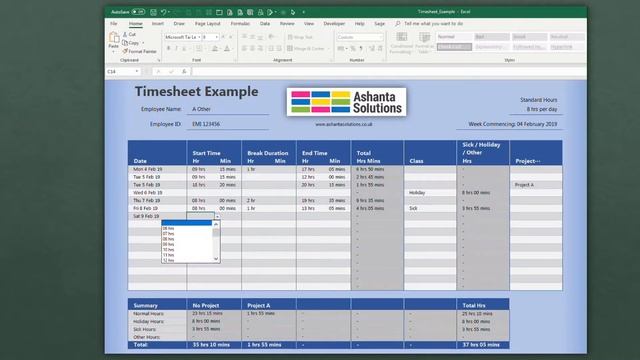The height and width of the screenshot is (360, 640).
Task: Click Align Right icon
Action: pyautogui.click(x=260, y=49)
